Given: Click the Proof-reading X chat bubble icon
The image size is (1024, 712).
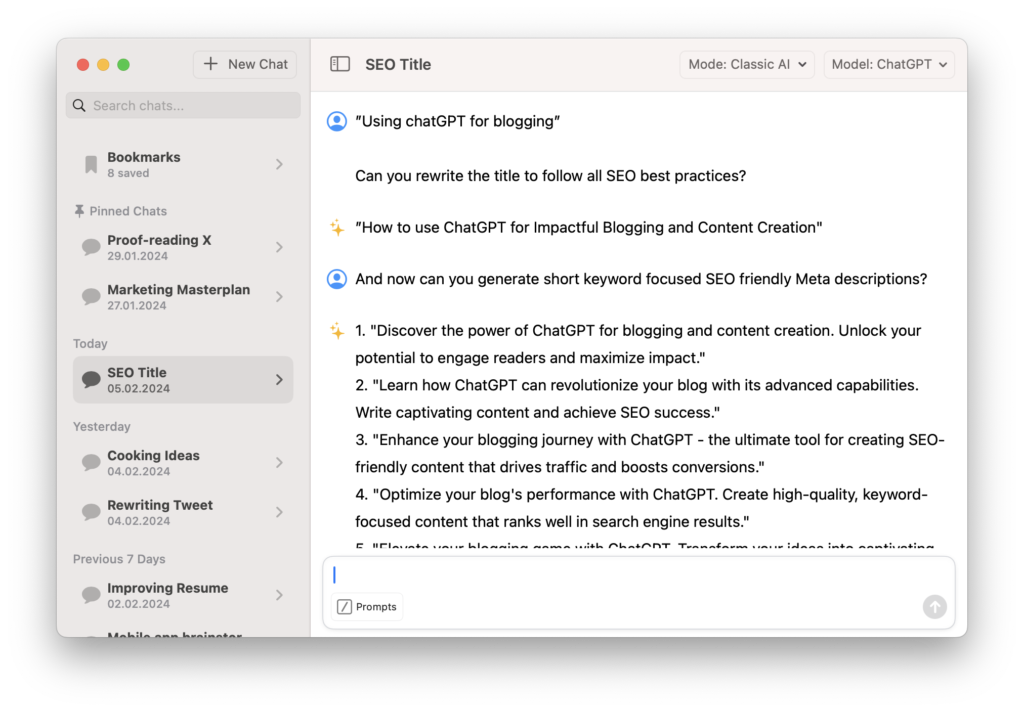Looking at the screenshot, I should 91,247.
